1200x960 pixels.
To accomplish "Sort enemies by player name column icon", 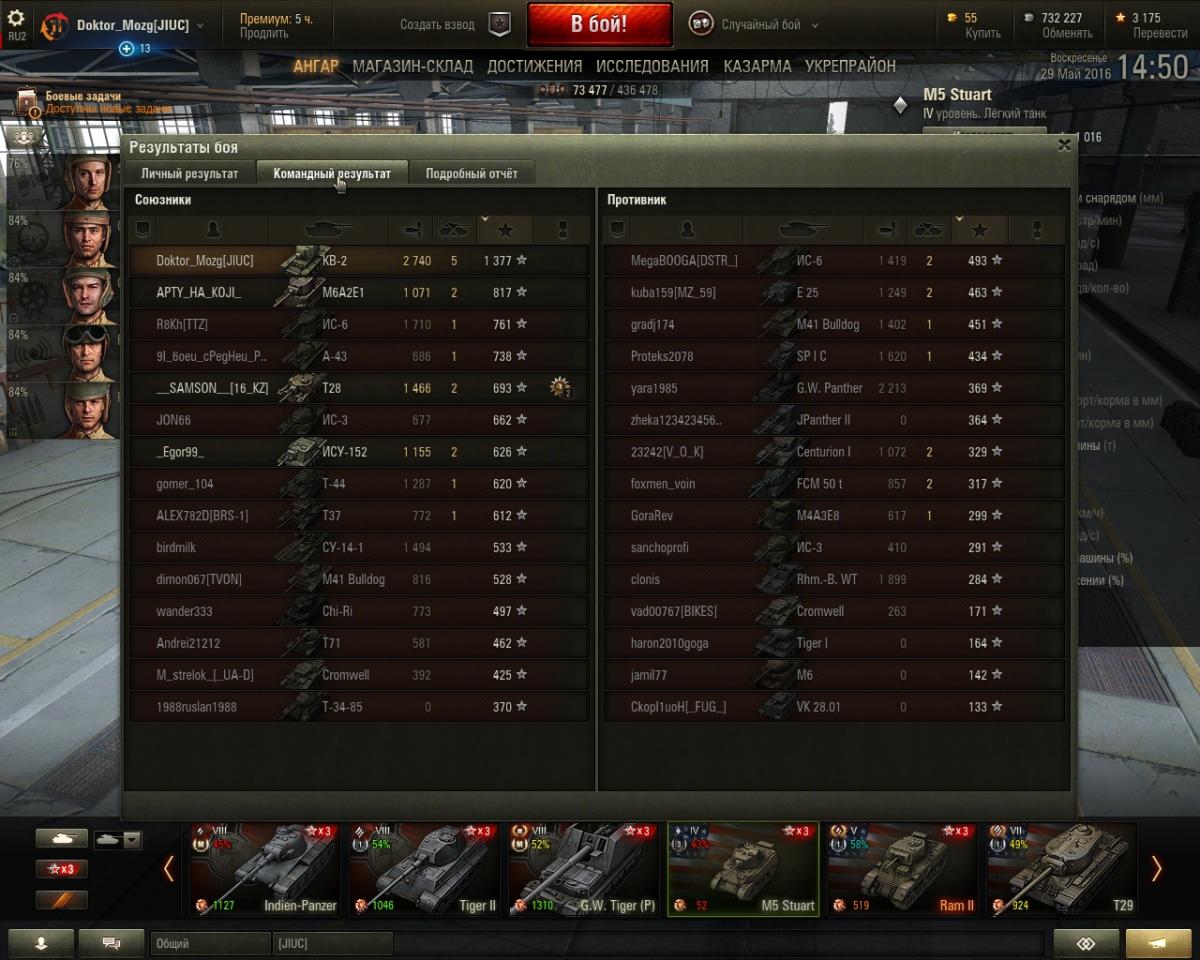I will pyautogui.click(x=687, y=230).
